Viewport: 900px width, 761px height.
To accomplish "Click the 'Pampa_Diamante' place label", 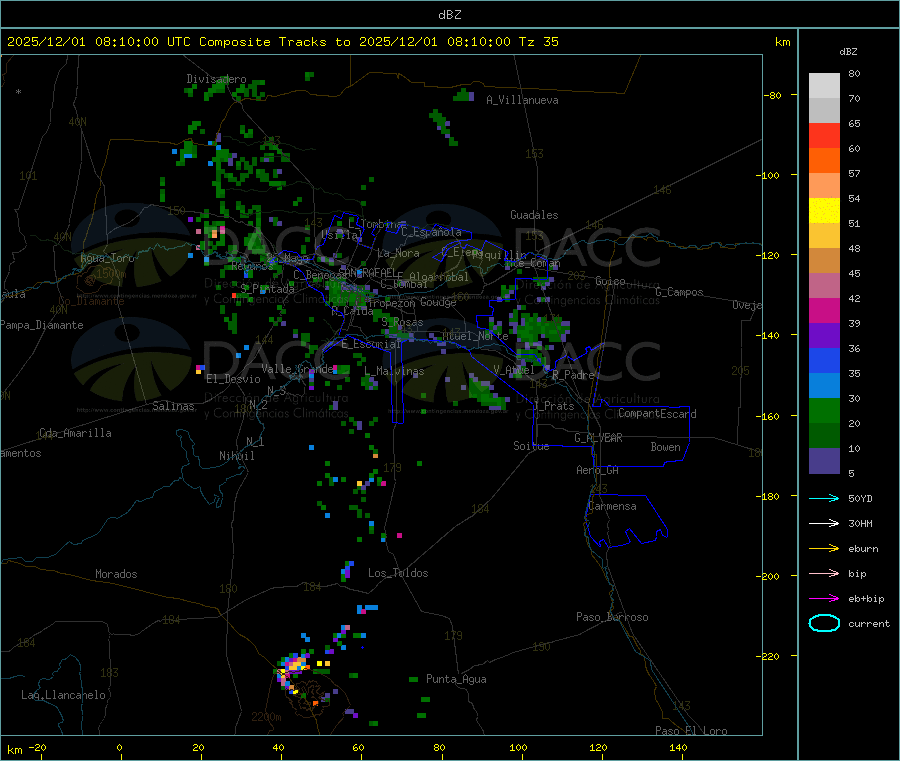I will pyautogui.click(x=41, y=325).
